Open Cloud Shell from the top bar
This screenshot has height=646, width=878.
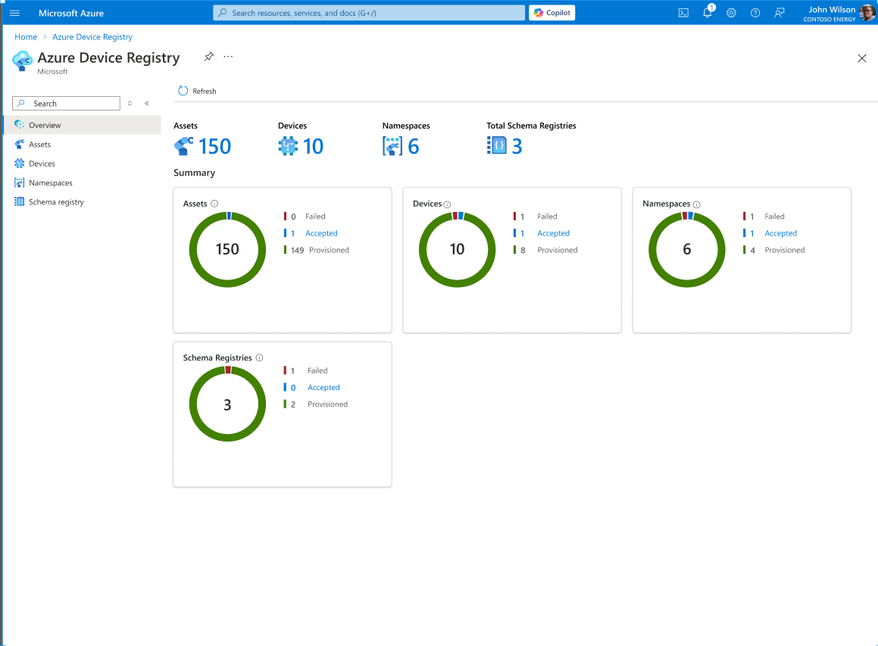(683, 13)
